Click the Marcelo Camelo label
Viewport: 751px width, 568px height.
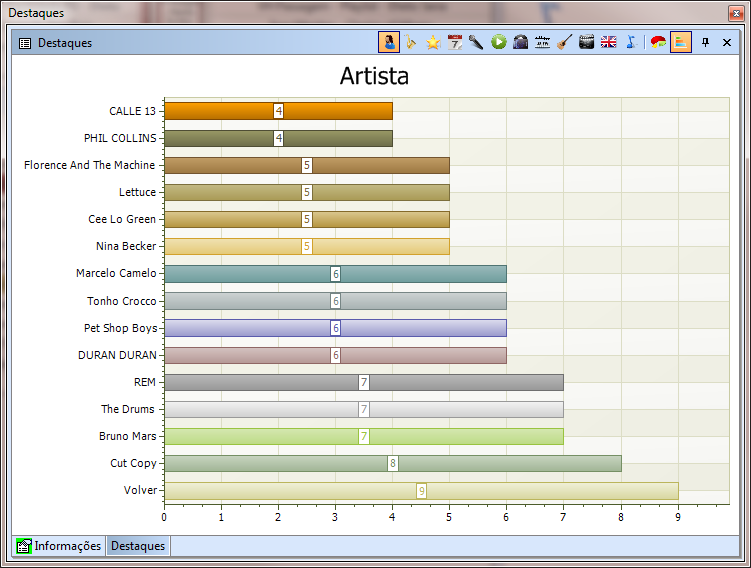116,273
